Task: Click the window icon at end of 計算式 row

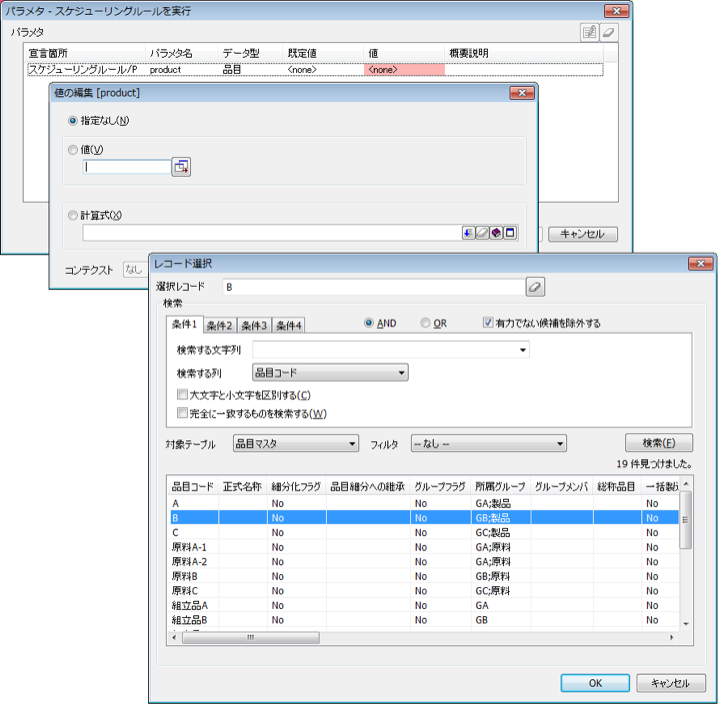Action: (x=509, y=233)
